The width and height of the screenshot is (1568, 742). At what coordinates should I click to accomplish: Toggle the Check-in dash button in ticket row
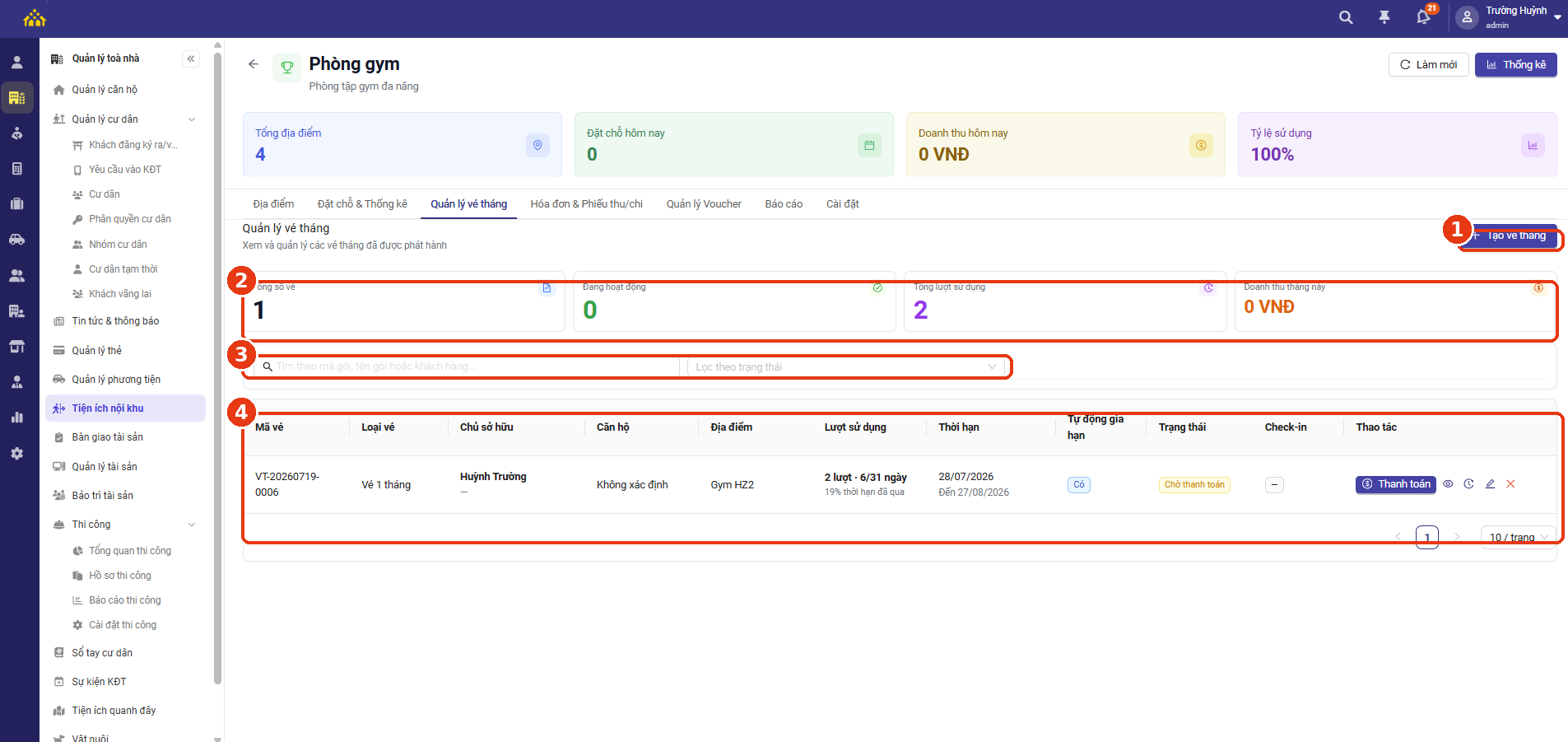click(x=1274, y=485)
